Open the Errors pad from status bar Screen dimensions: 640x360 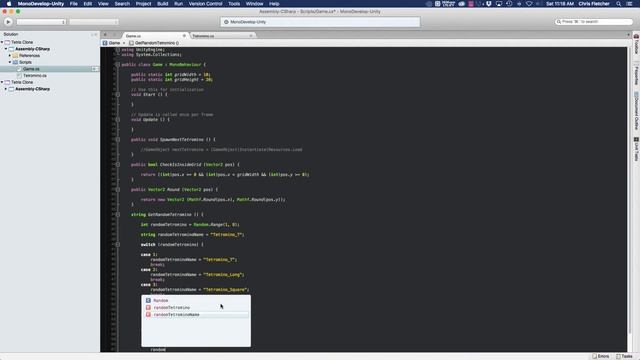pos(600,356)
